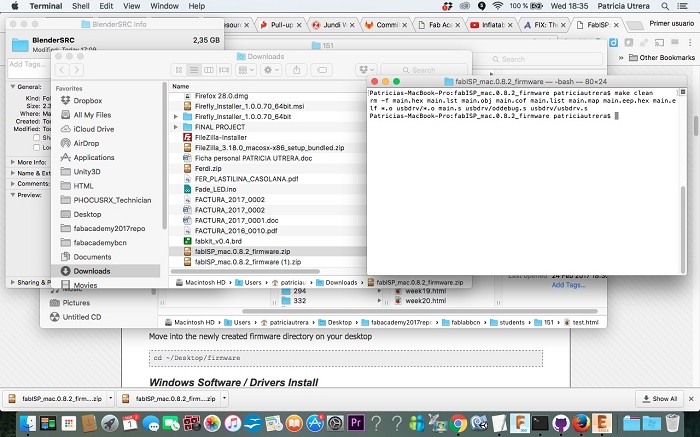Open the Edit menu
The width and height of the screenshot is (700, 437).
[x=106, y=6]
